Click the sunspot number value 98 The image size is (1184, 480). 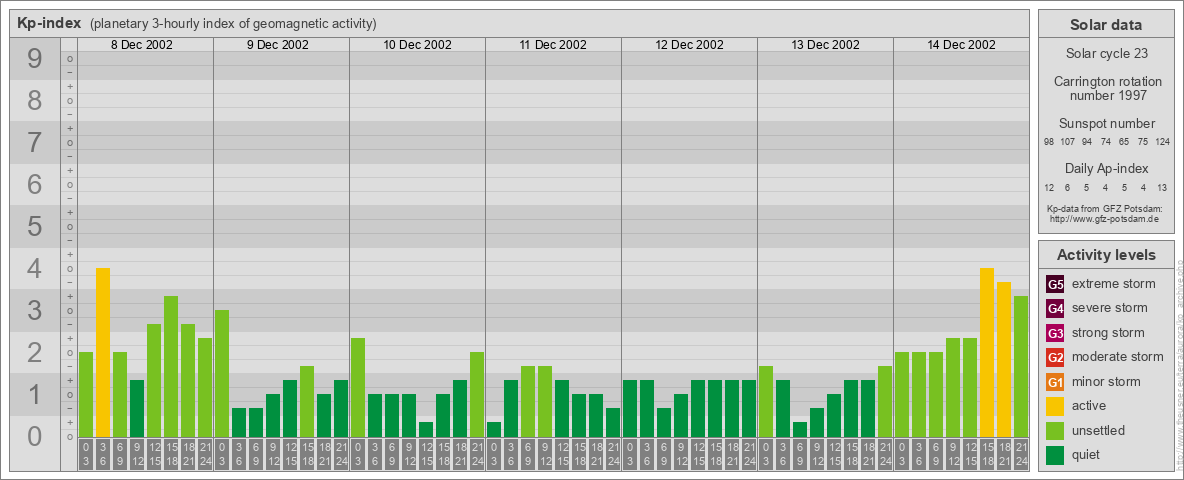1049,142
